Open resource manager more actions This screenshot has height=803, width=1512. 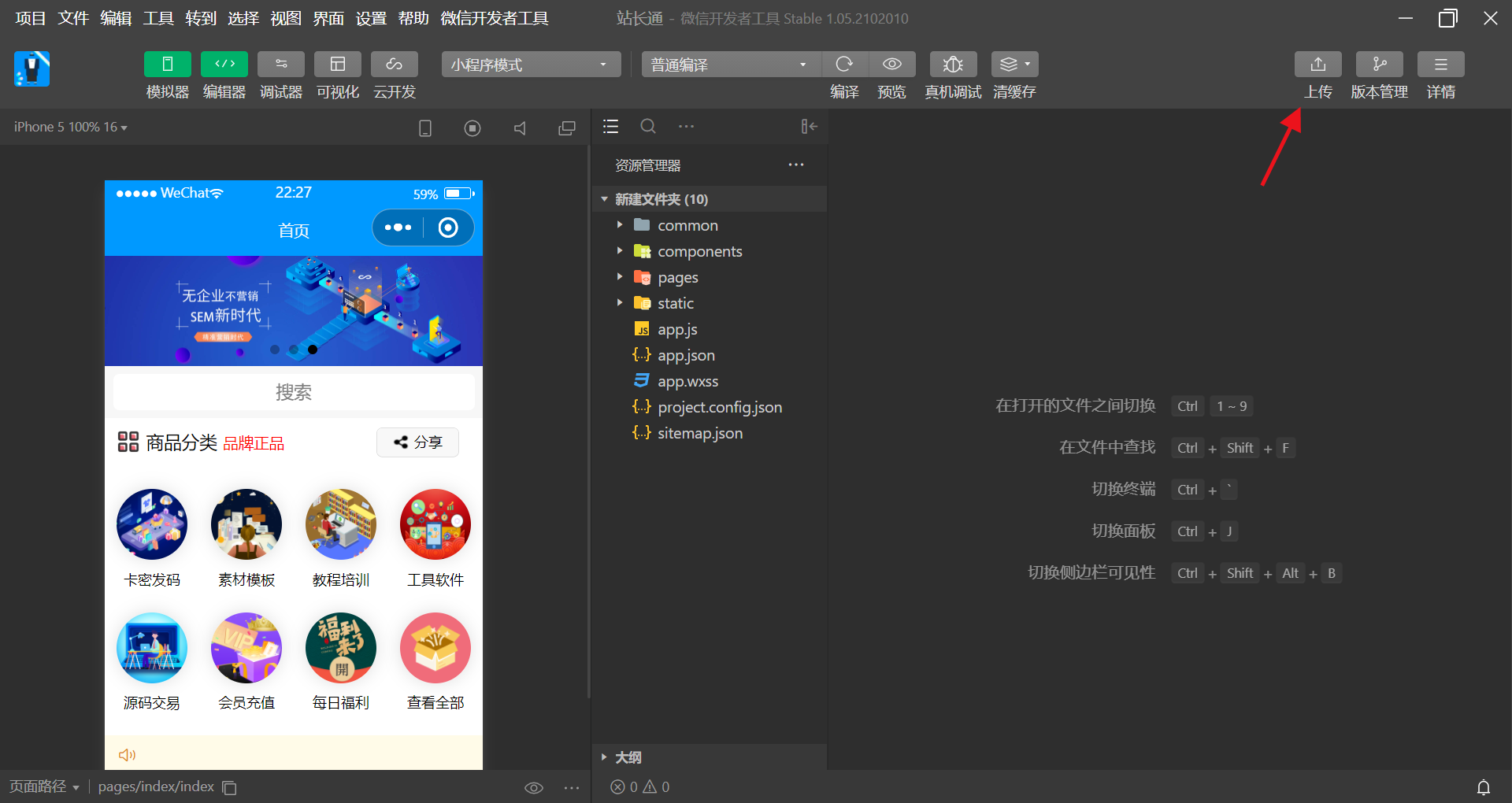point(796,165)
